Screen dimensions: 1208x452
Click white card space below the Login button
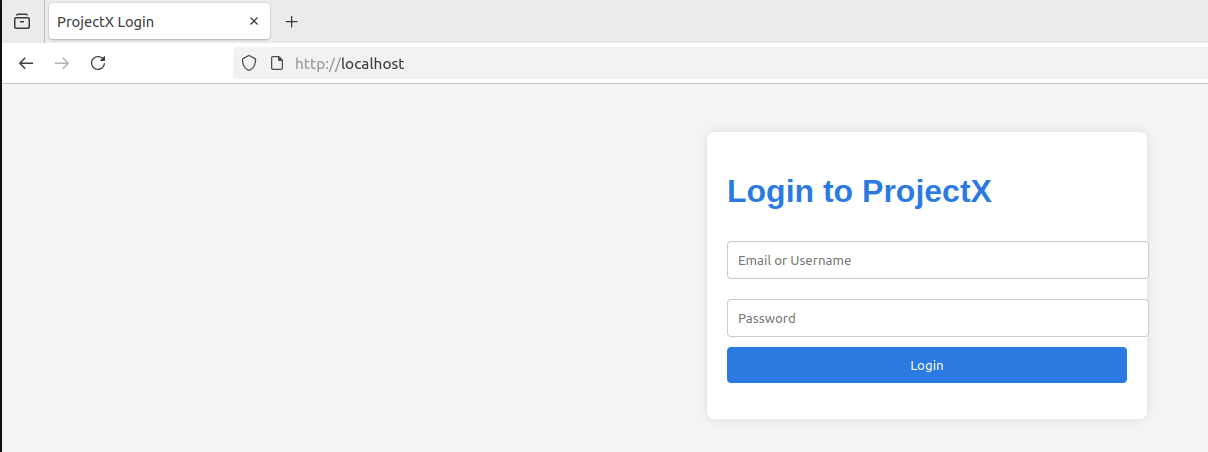pyautogui.click(x=926, y=401)
